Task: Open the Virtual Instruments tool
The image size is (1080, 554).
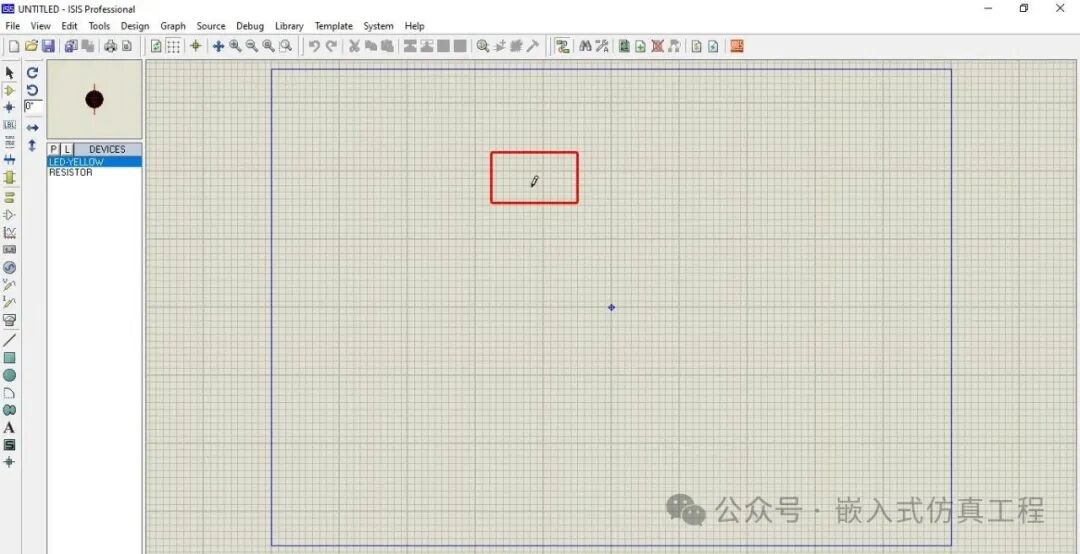Action: (x=10, y=320)
